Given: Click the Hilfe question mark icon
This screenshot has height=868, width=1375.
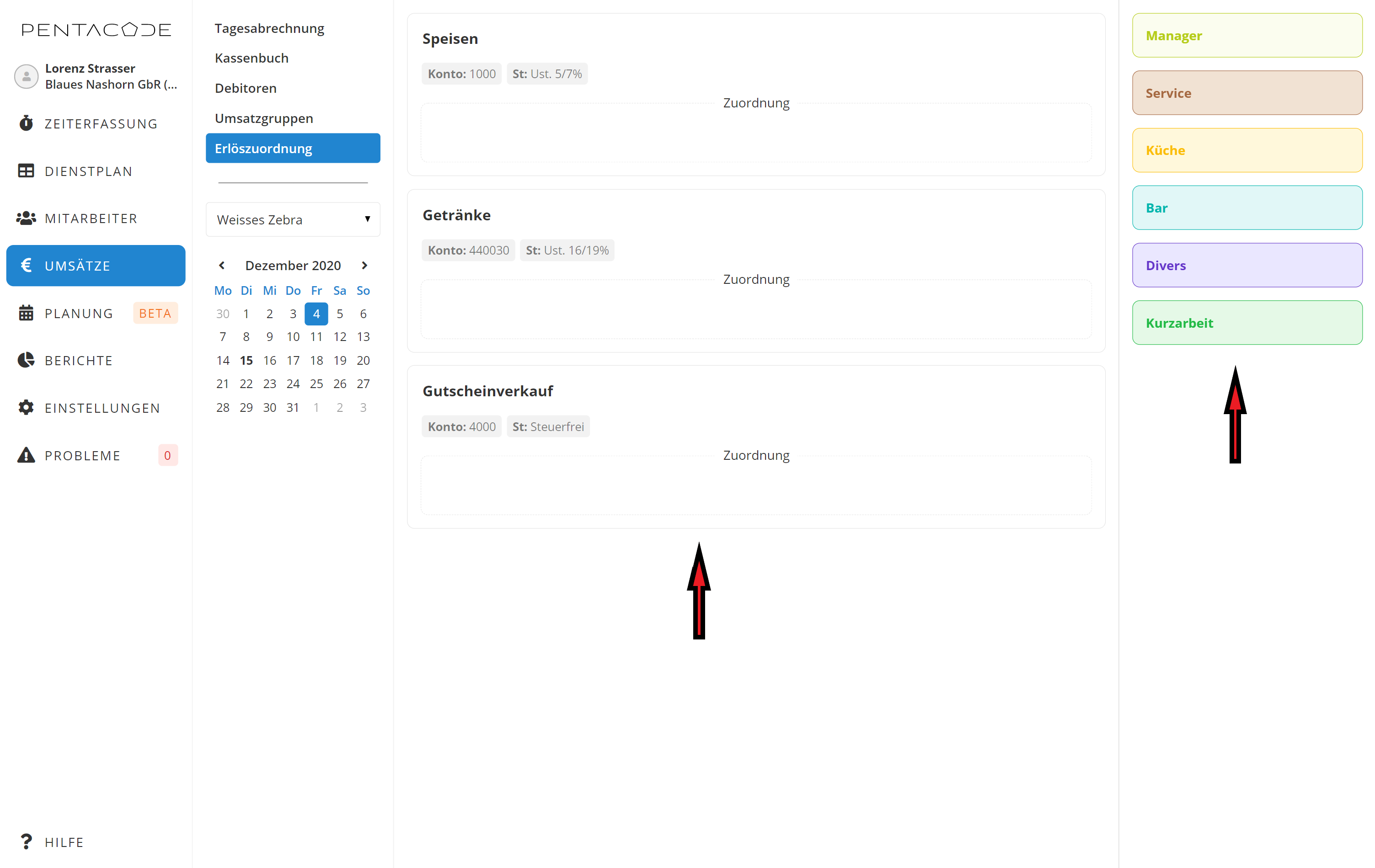Looking at the screenshot, I should pyautogui.click(x=26, y=841).
